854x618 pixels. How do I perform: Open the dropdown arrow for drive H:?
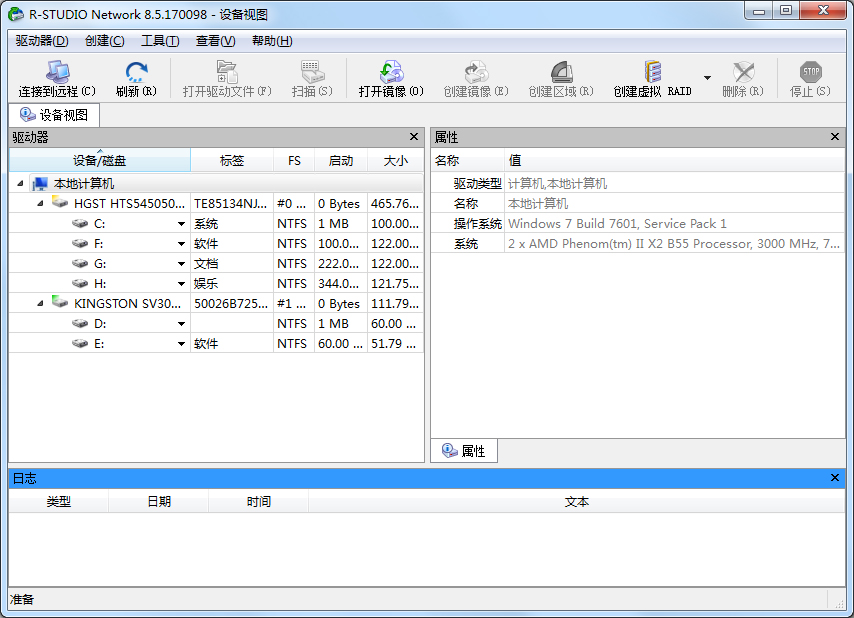pyautogui.click(x=181, y=284)
